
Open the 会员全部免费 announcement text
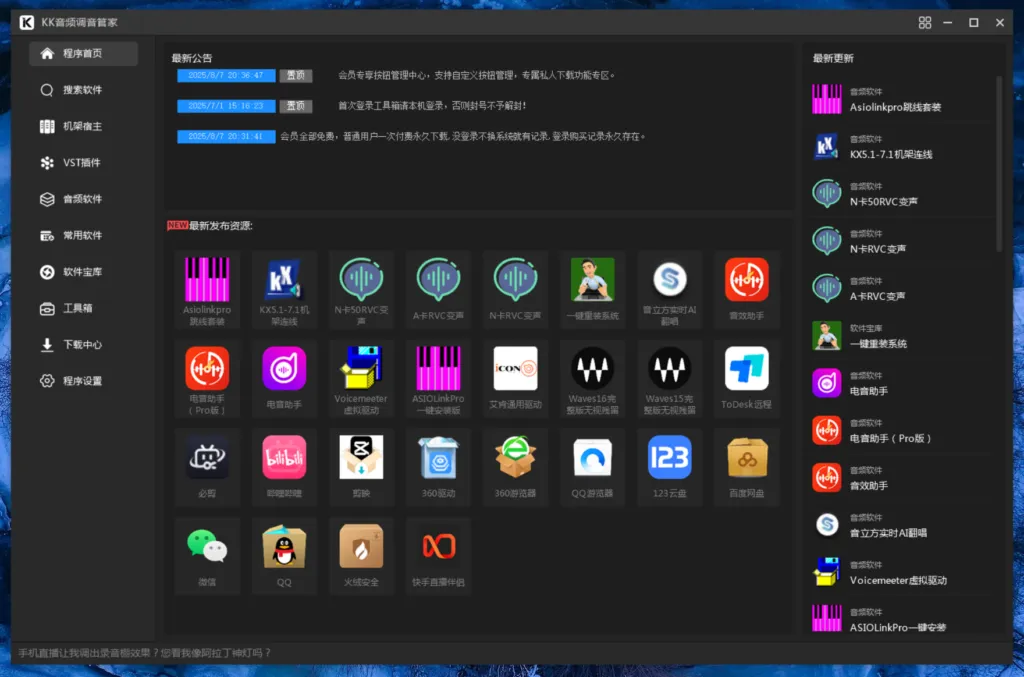click(463, 136)
